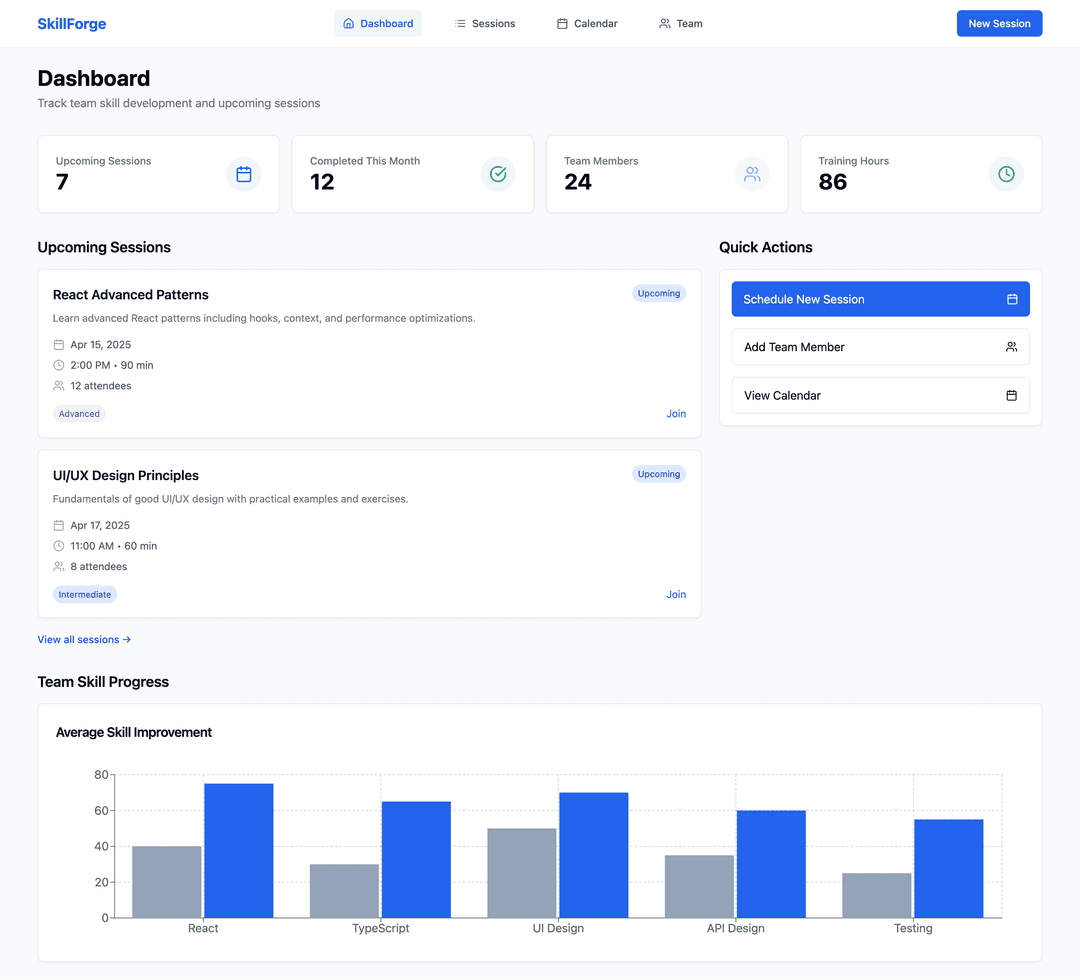The image size is (1080, 980).
Task: Click the checkmark icon in Completed This Month
Action: pyautogui.click(x=498, y=174)
